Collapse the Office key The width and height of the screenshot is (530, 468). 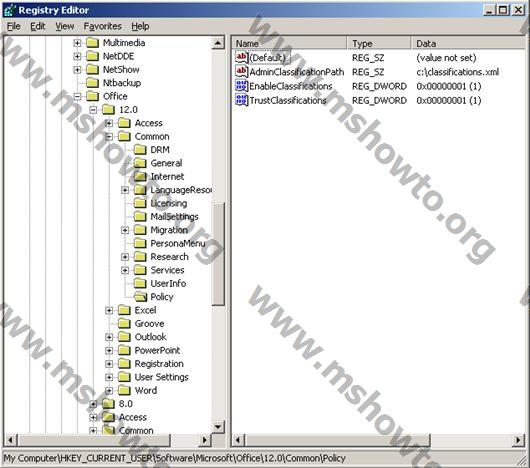click(77, 96)
